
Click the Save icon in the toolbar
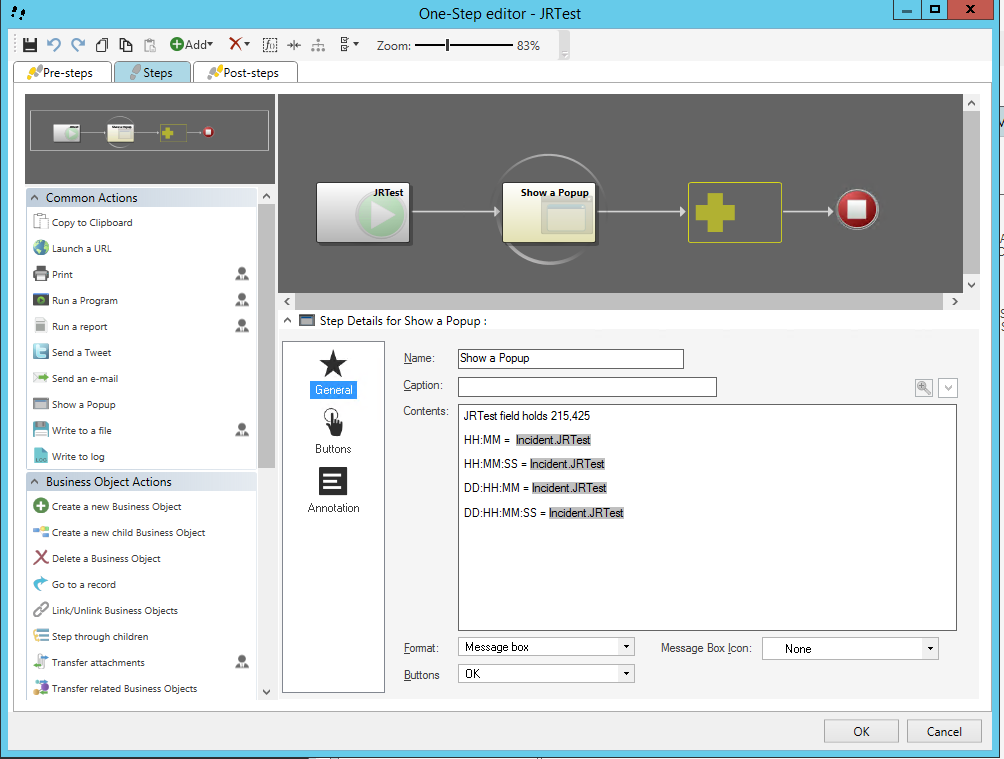[x=30, y=45]
